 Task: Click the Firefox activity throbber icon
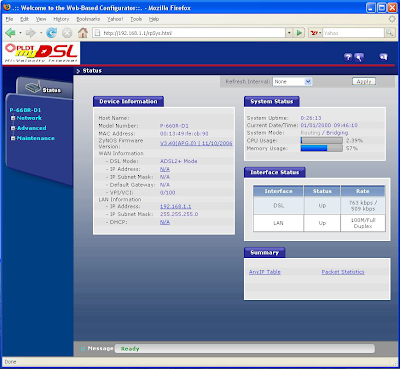click(x=392, y=19)
